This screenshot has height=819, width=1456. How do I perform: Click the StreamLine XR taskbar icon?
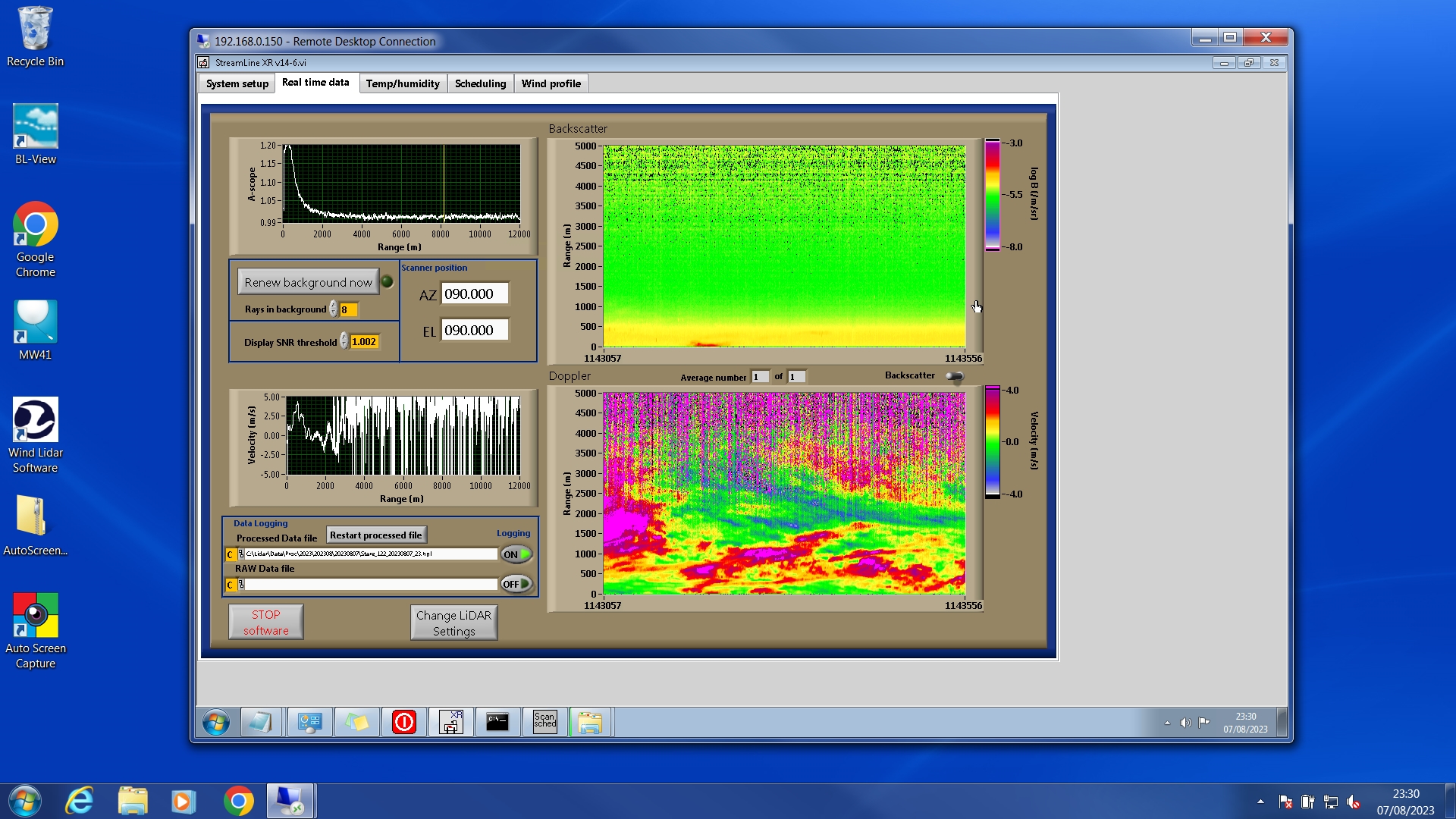(451, 722)
